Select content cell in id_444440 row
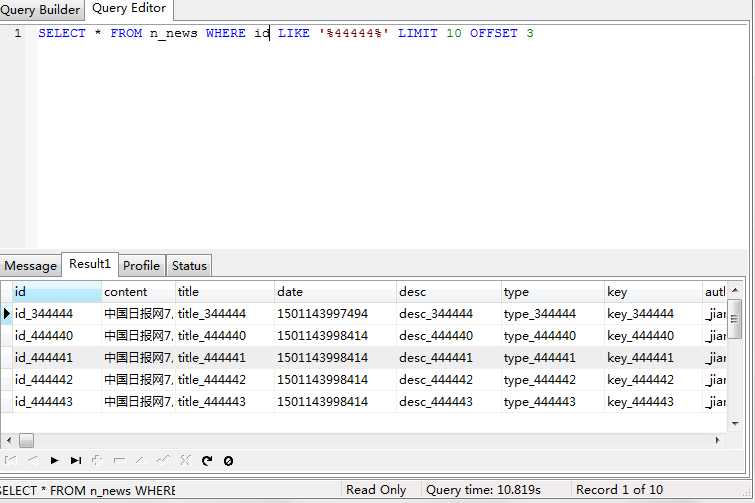The image size is (755, 503). (139, 335)
